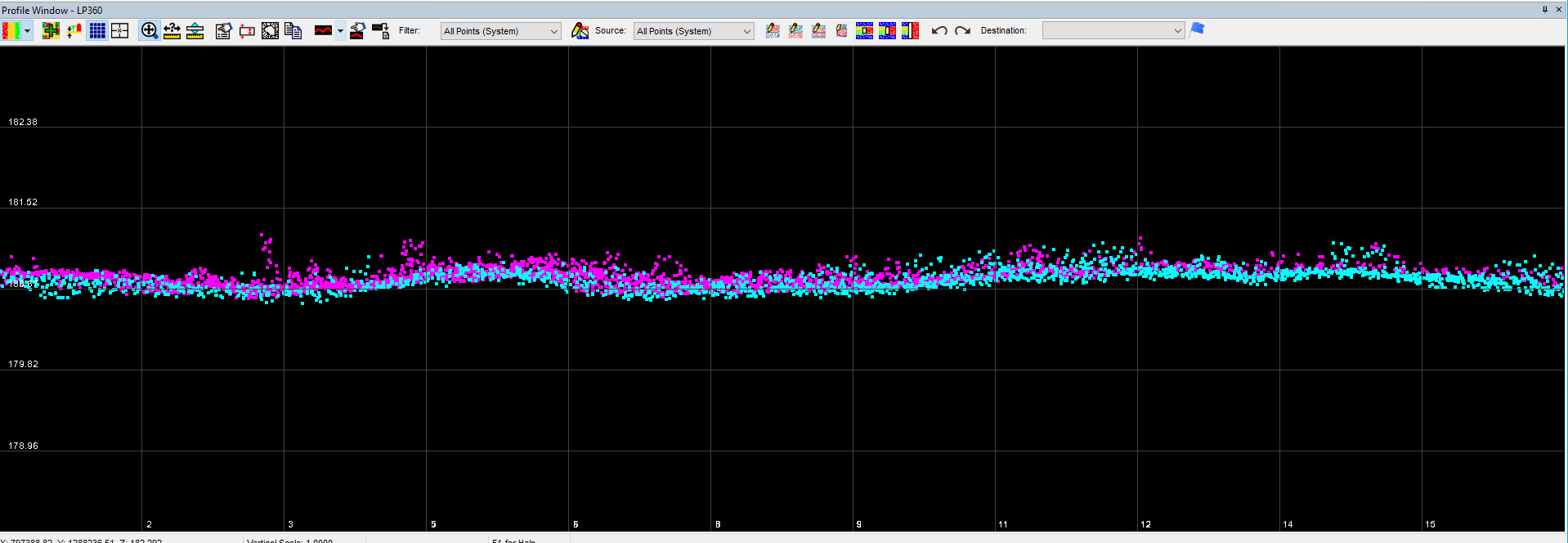Click the 182.38 elevation label

[23, 122]
